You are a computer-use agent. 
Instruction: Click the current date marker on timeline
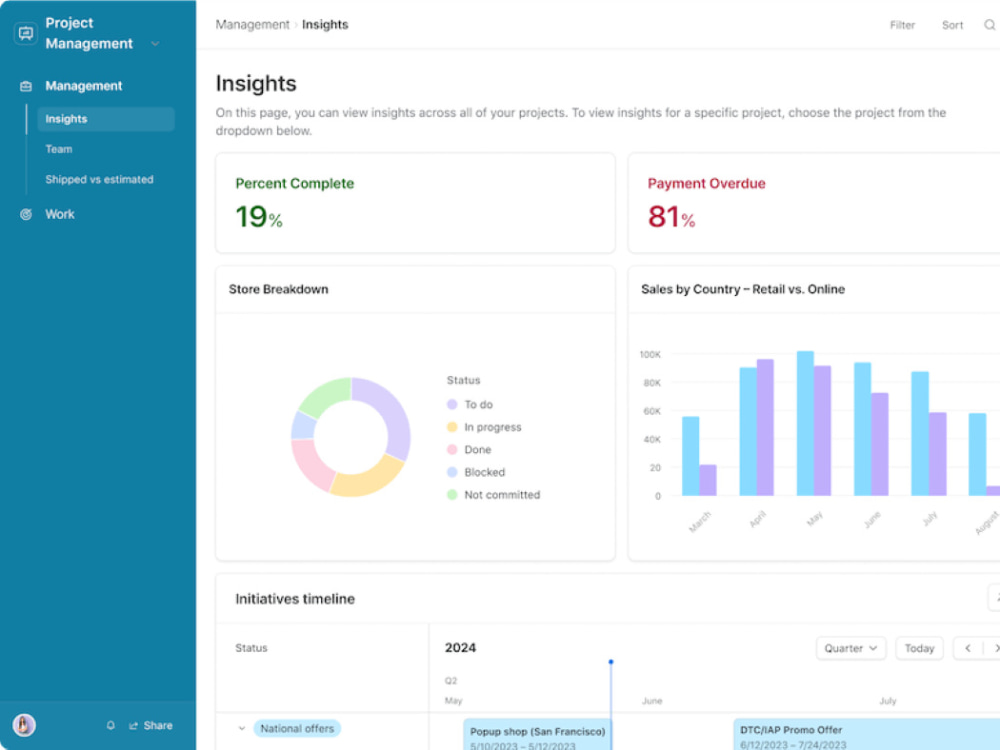pyautogui.click(x=611, y=663)
